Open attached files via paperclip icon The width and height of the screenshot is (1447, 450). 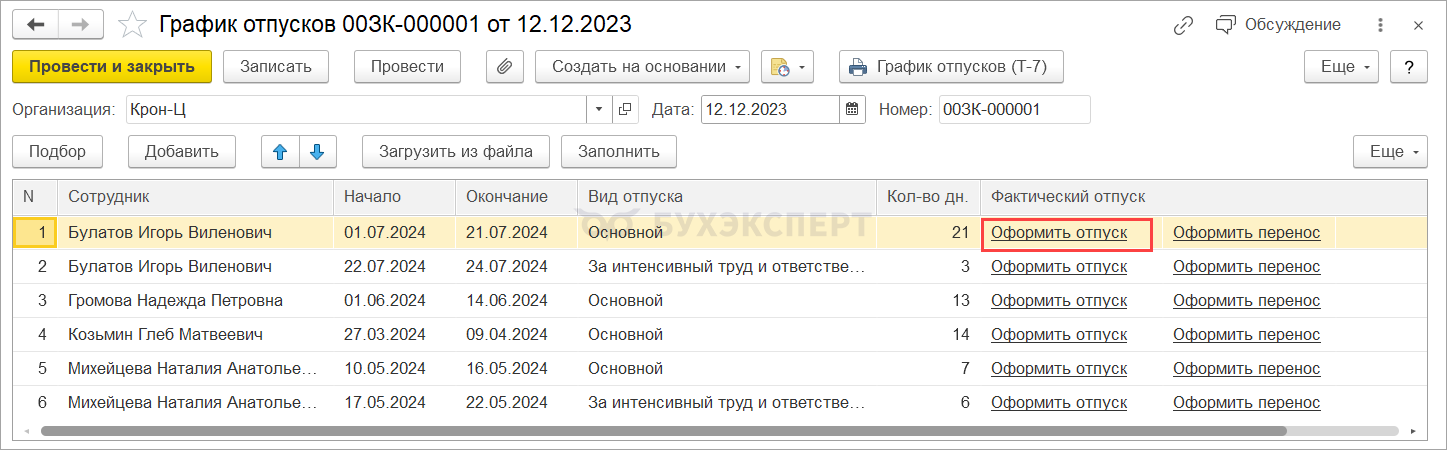(x=505, y=67)
